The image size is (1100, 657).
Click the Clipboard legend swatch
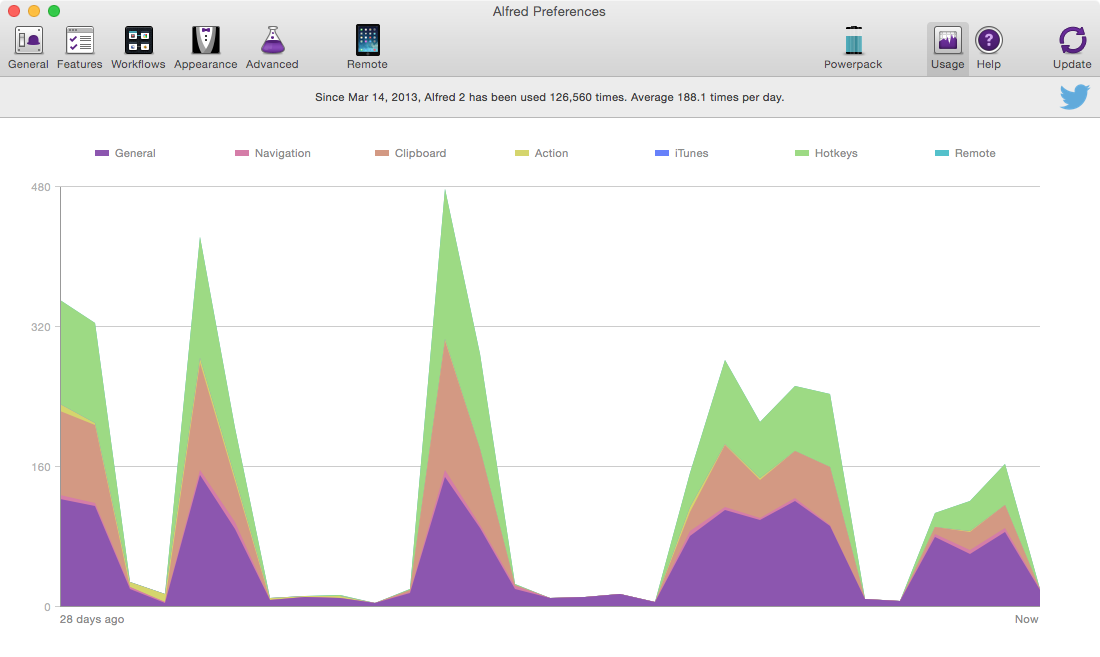tap(382, 153)
